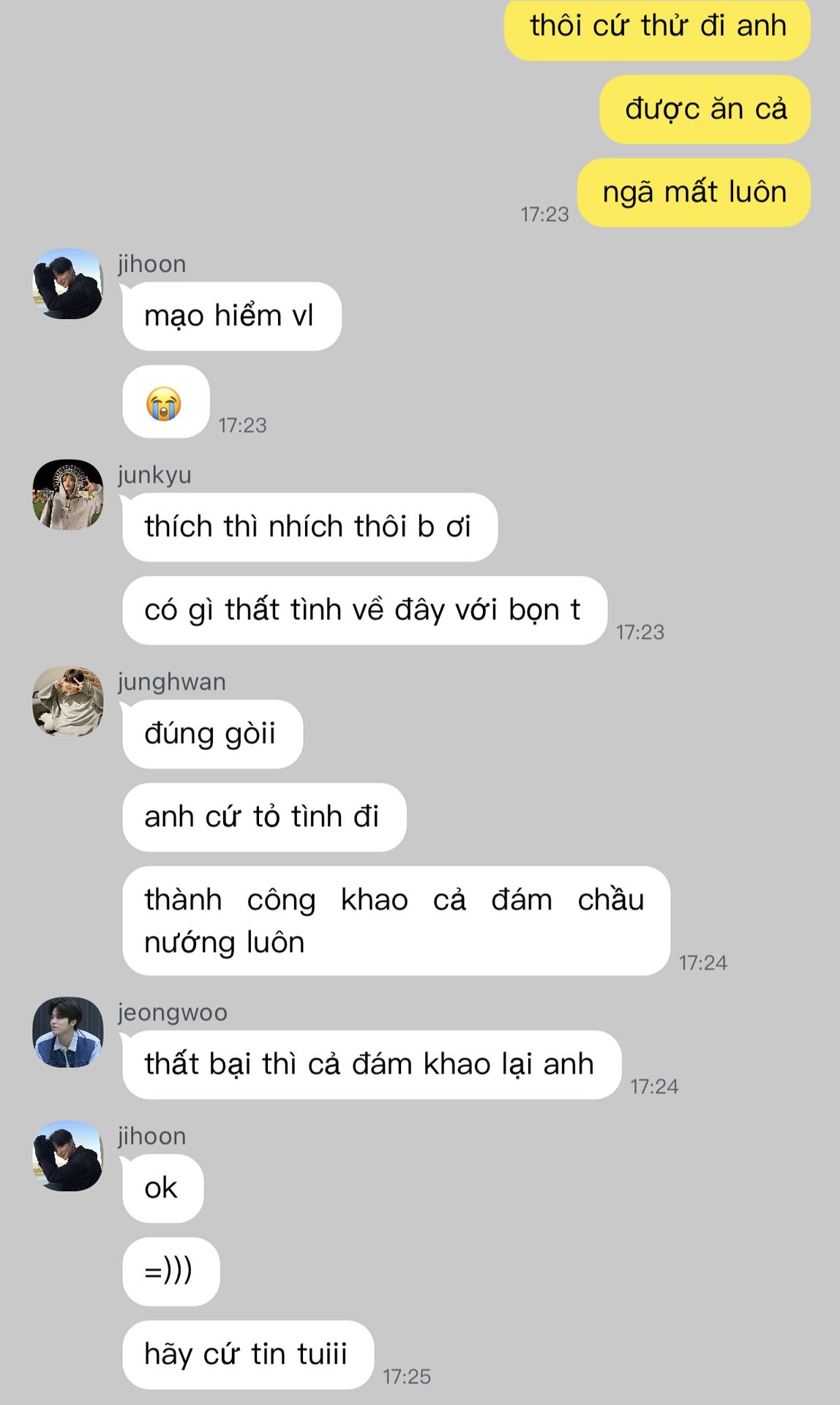Tap the junghwan sender name label
840x1405 pixels.
pyautogui.click(x=172, y=682)
